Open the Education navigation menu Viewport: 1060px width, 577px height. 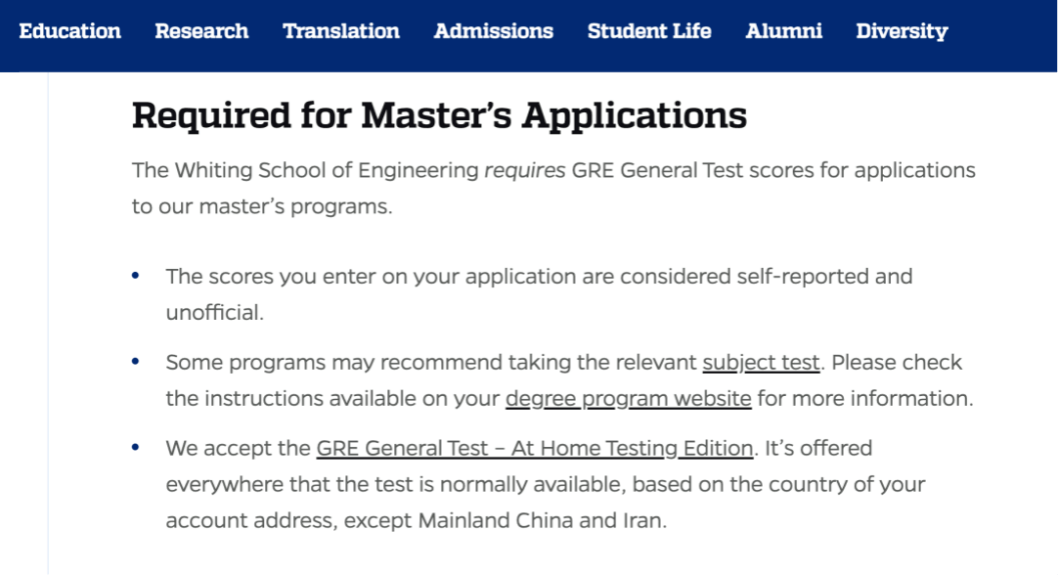click(x=70, y=31)
